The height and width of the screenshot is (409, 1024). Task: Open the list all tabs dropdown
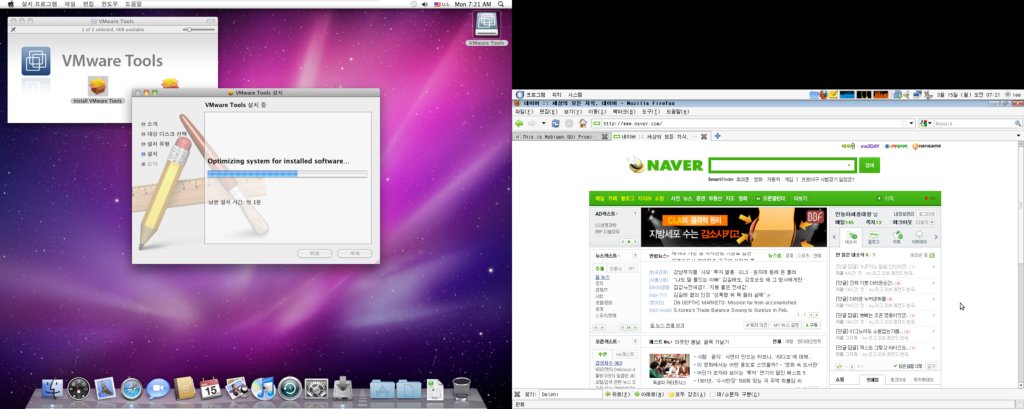click(1019, 136)
